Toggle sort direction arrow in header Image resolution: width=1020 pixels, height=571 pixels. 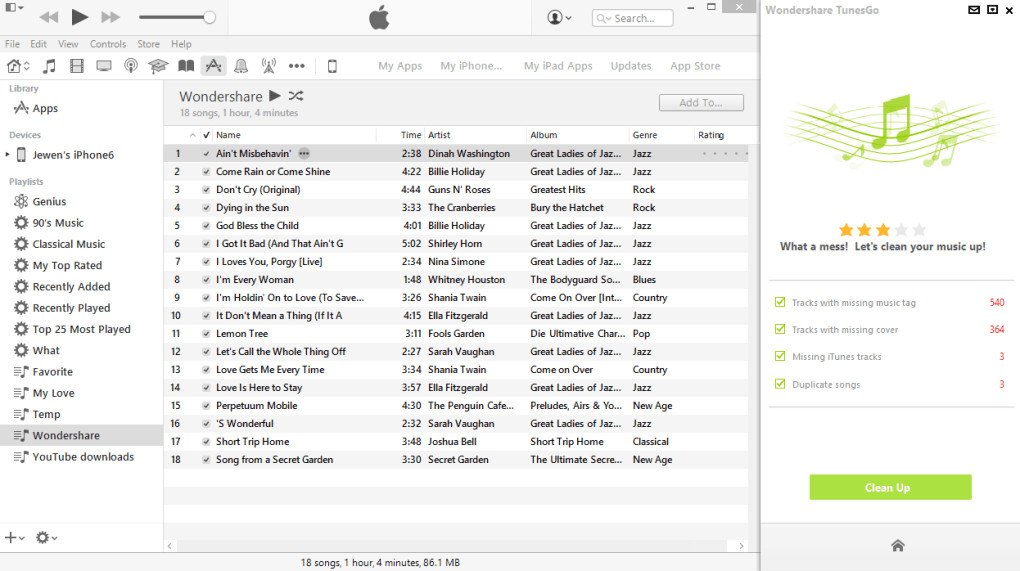(193, 135)
